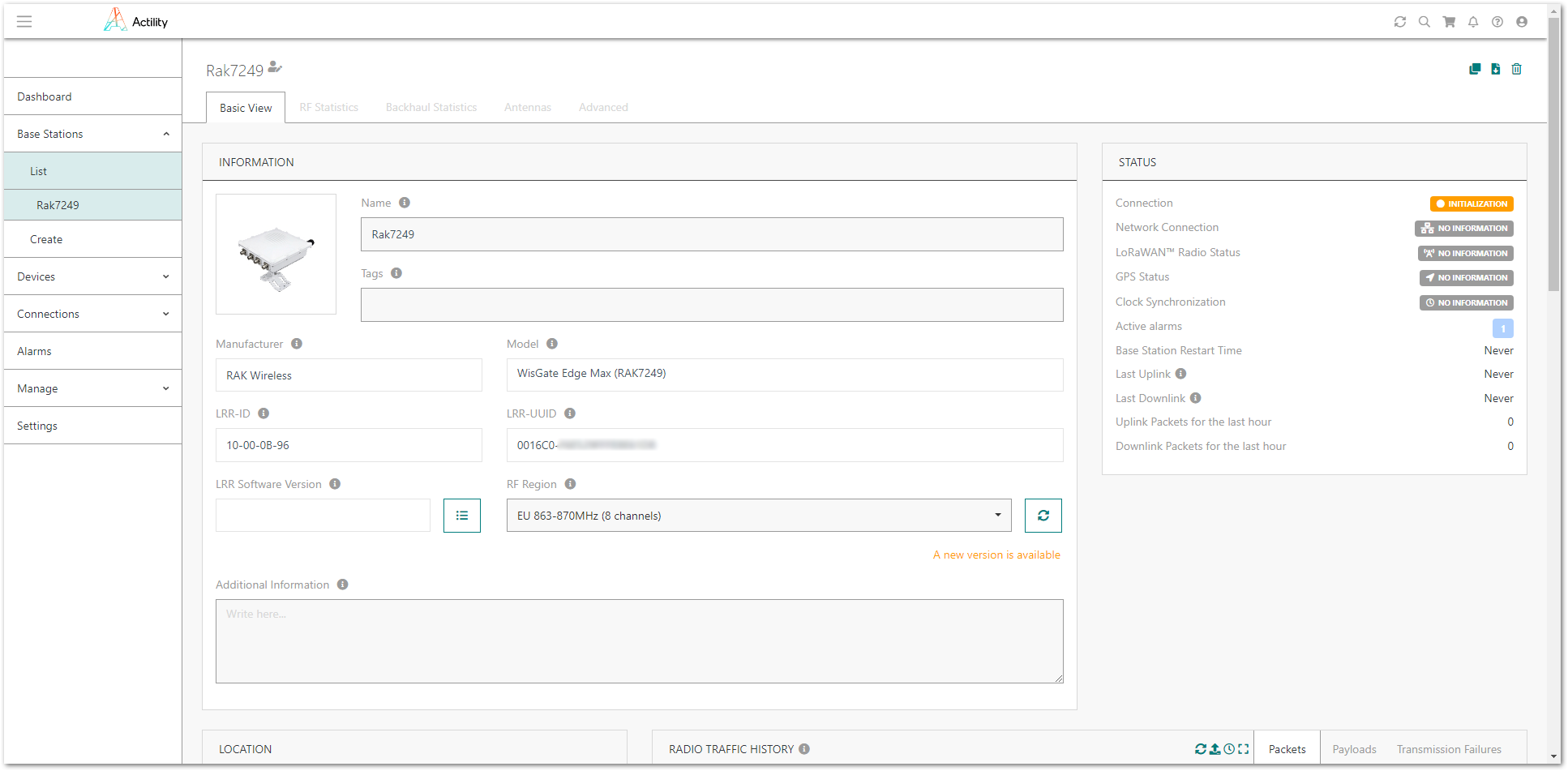
Task: Click 'A new version is available' link
Action: click(x=996, y=555)
